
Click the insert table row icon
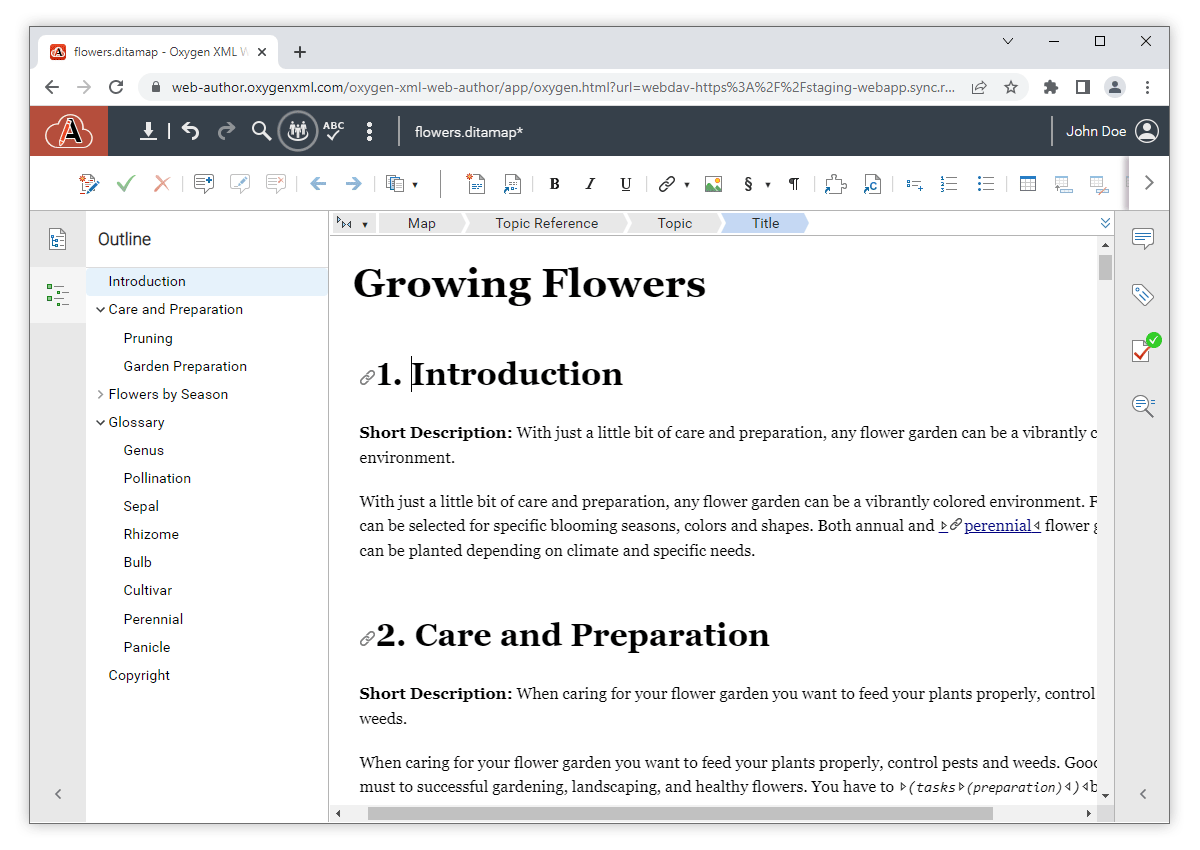1063,184
